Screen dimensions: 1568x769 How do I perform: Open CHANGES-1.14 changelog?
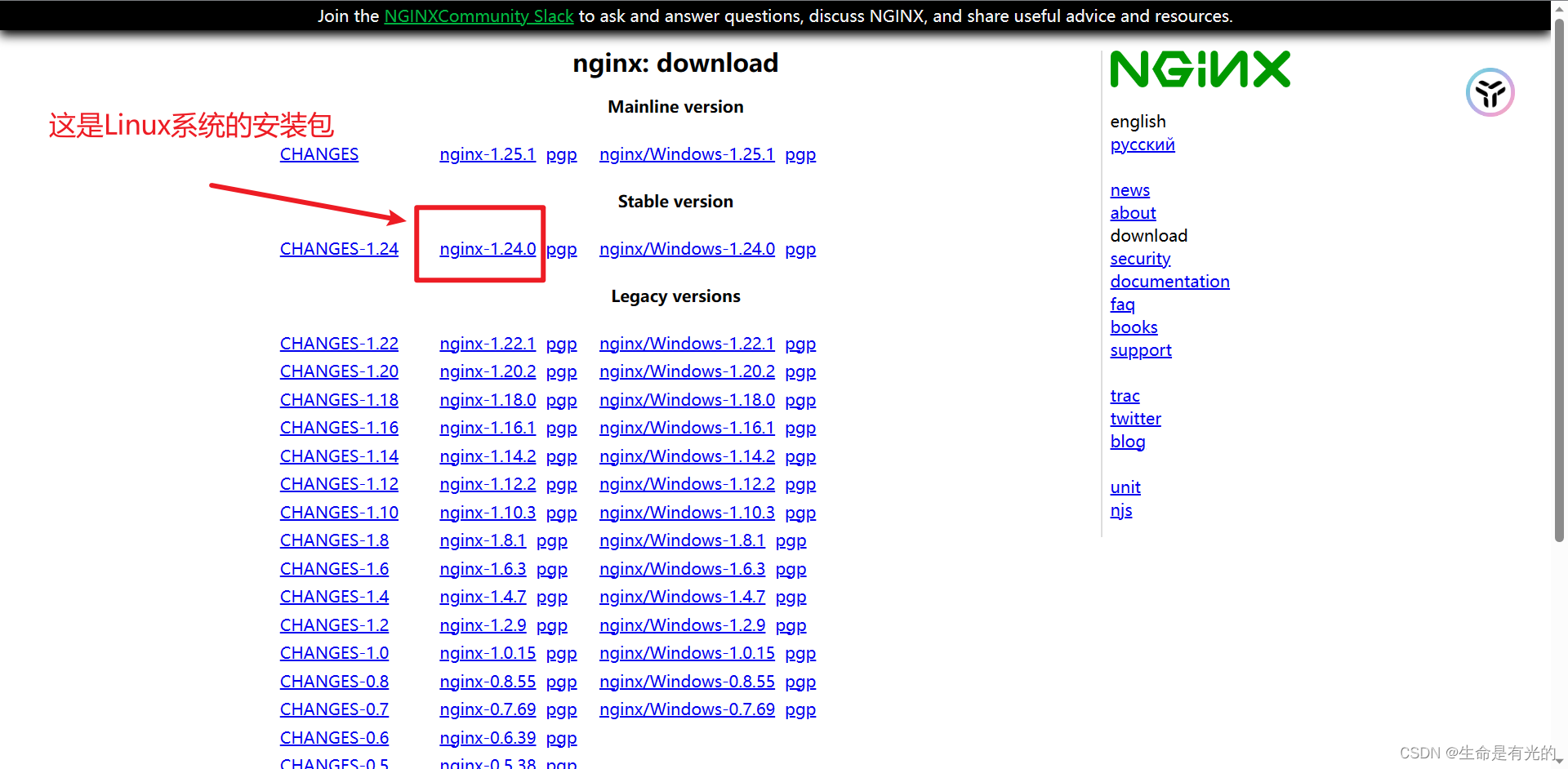[x=339, y=456]
